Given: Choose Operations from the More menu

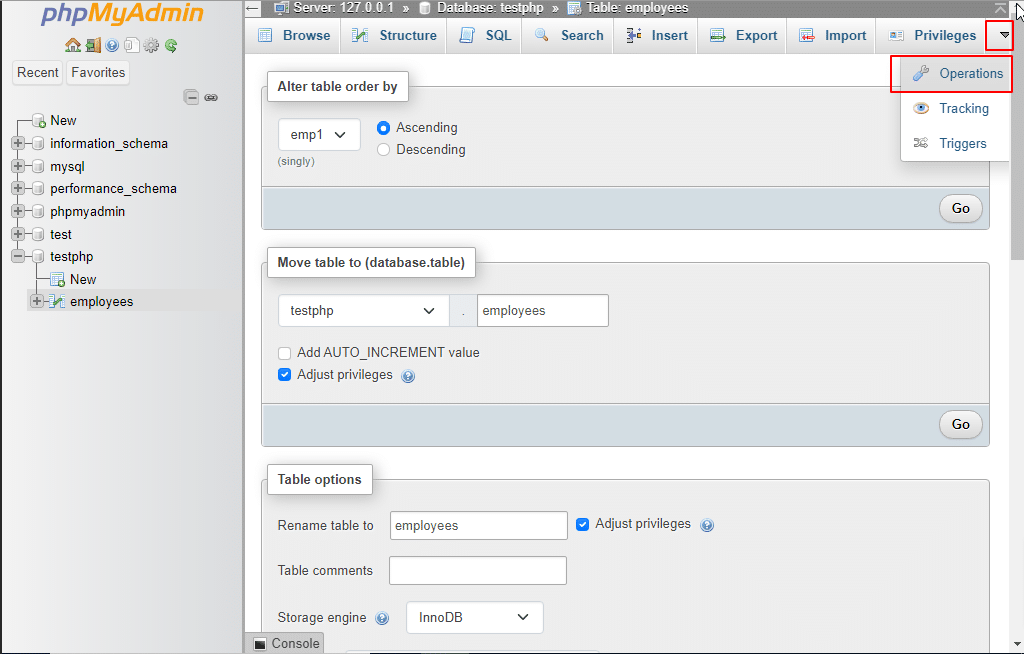Looking at the screenshot, I should (x=957, y=74).
